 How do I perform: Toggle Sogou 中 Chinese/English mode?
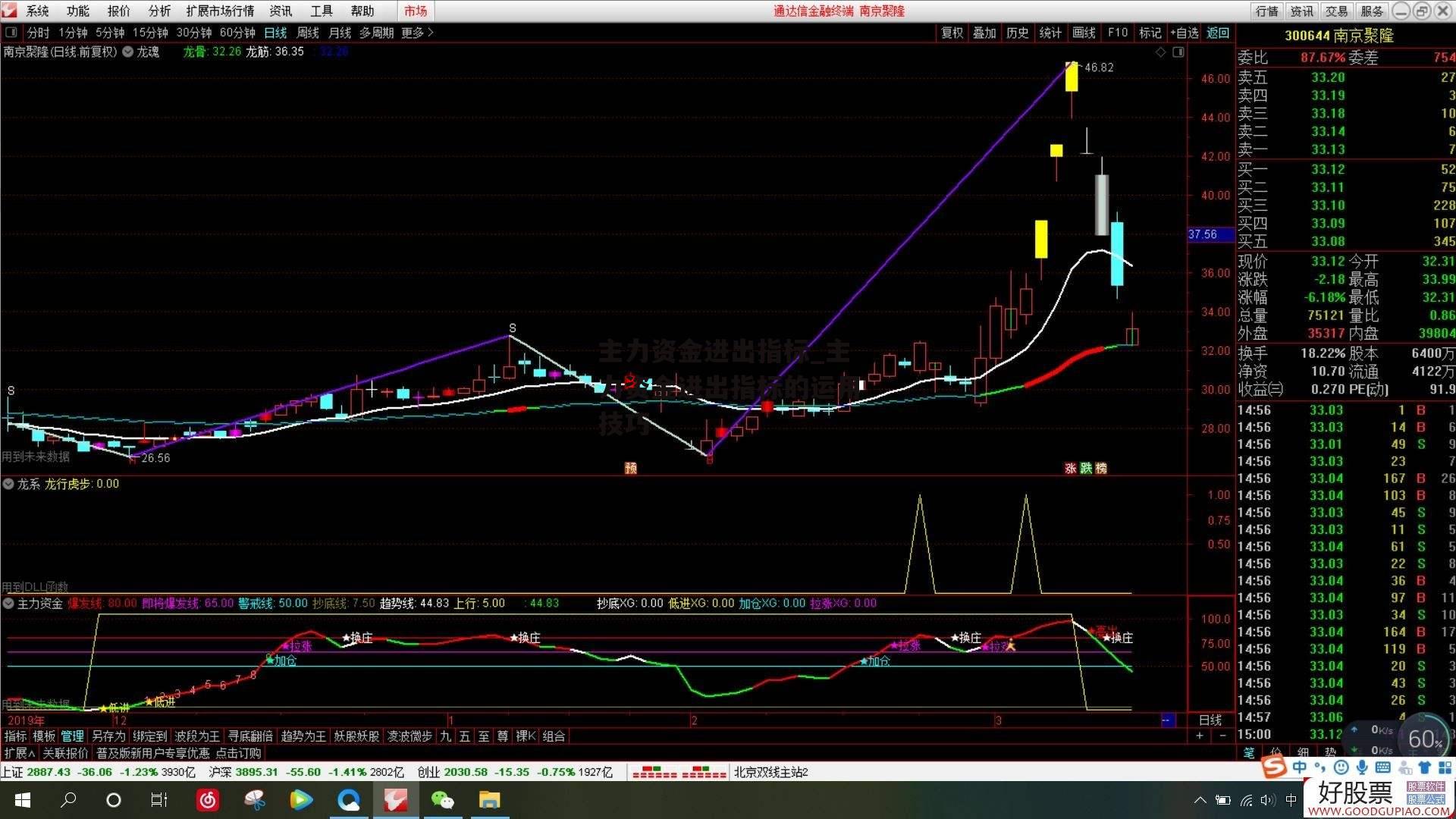pyautogui.click(x=1300, y=767)
